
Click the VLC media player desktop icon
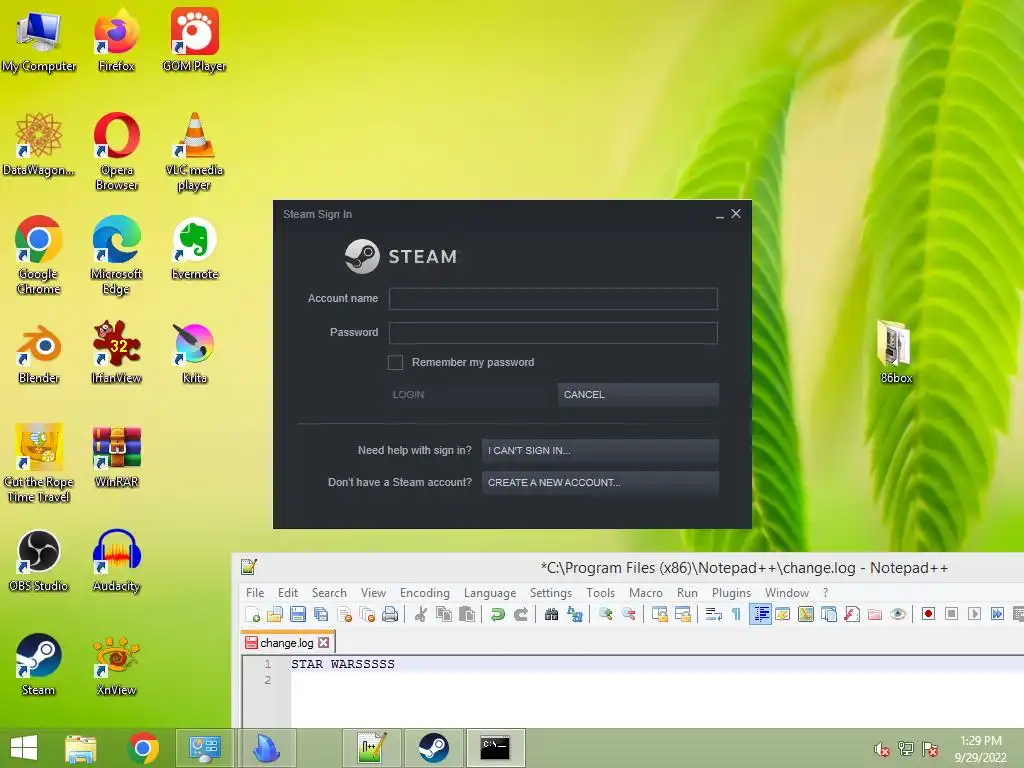click(195, 152)
